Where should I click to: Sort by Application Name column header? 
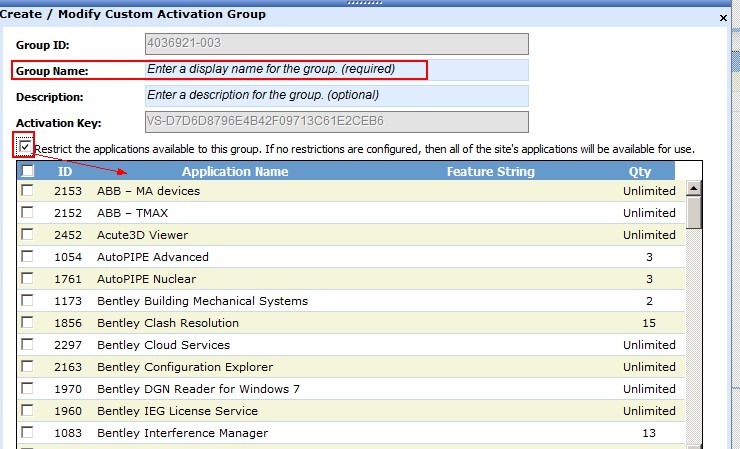(235, 171)
